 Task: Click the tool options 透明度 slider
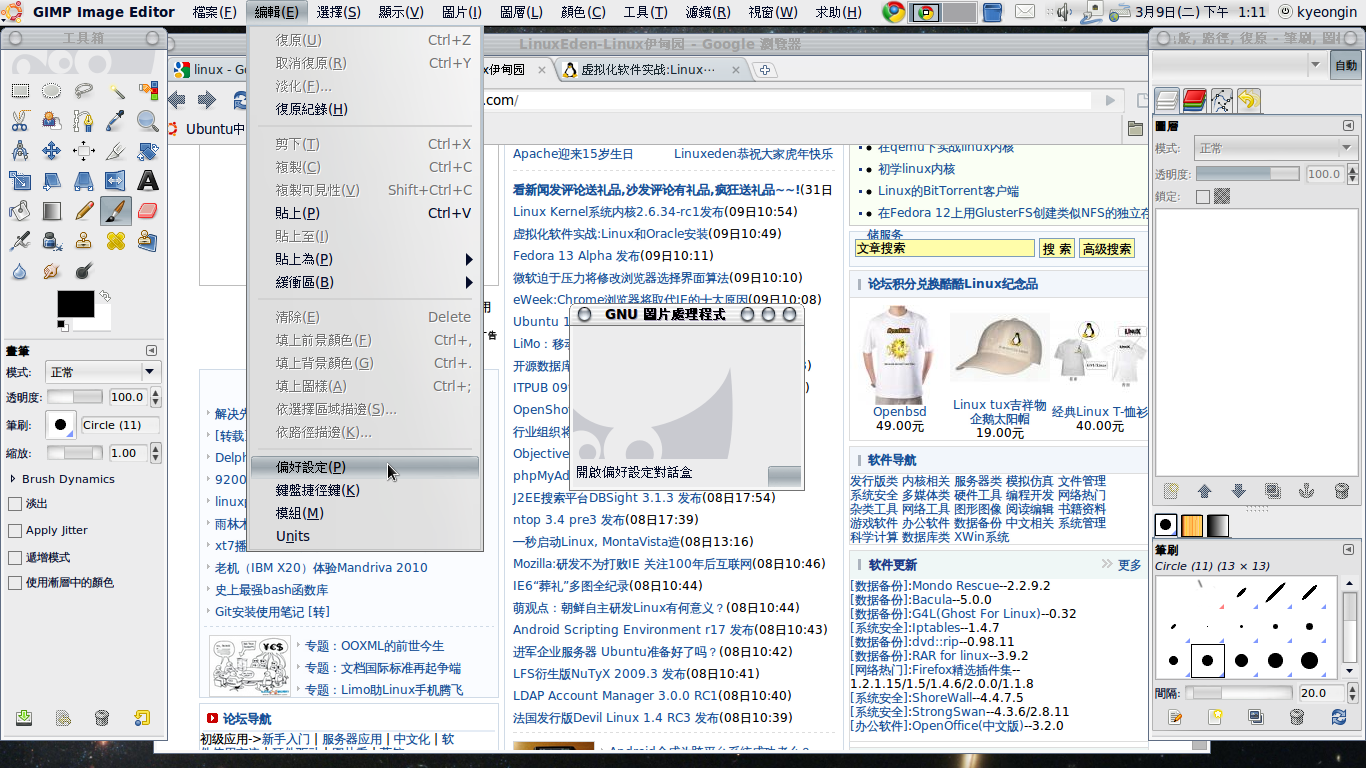(x=75, y=397)
